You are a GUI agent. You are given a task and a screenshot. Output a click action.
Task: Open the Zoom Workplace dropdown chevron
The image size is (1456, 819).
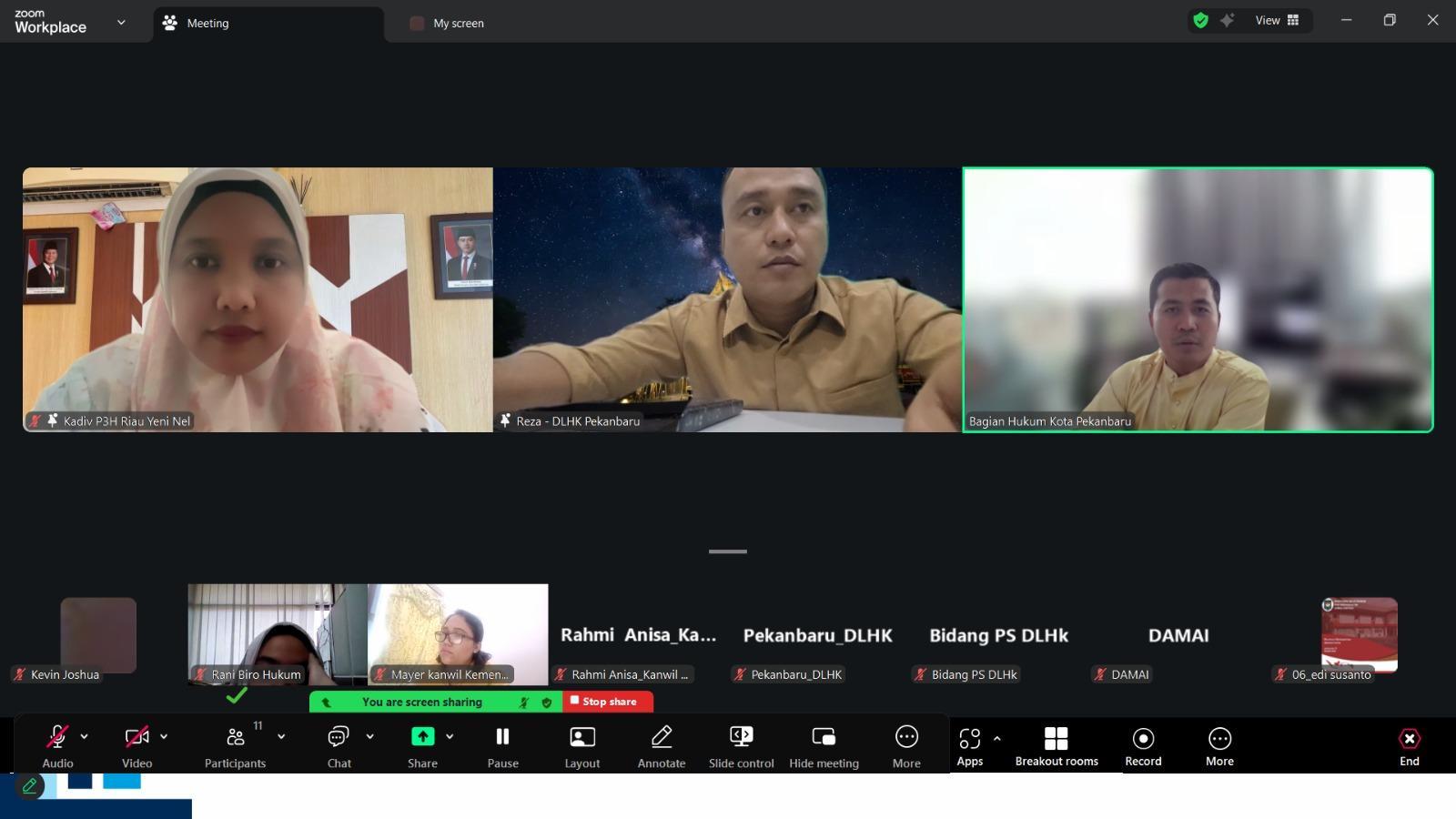121,23
